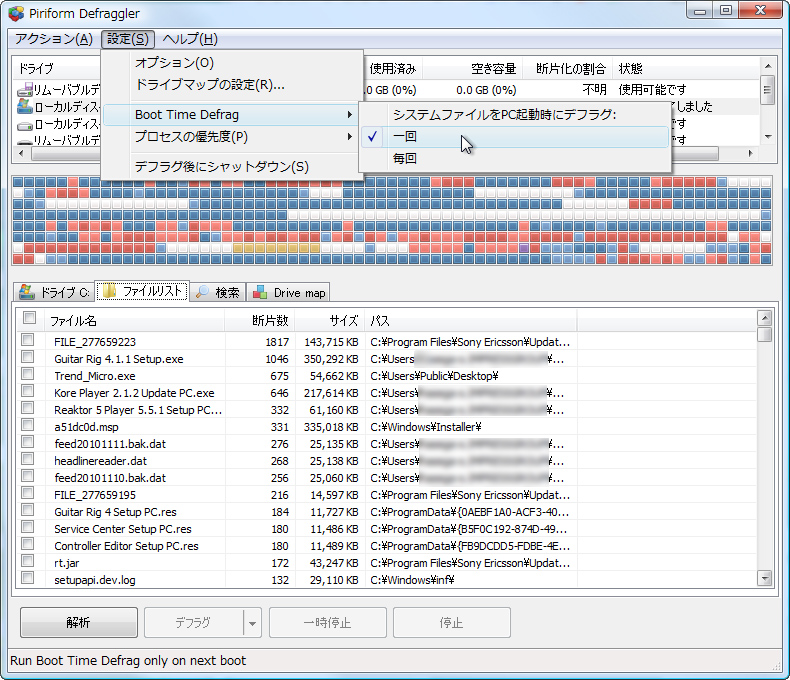Click the removable drive icon in first drive row
The height and width of the screenshot is (680, 790).
tap(25, 90)
